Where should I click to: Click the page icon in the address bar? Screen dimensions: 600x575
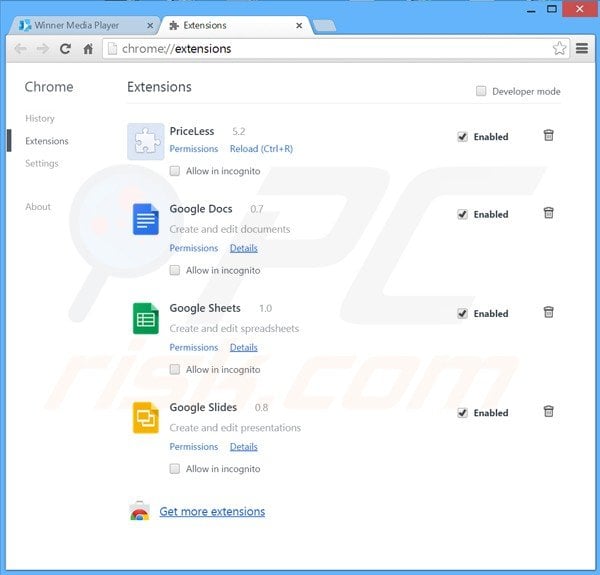tap(112, 49)
